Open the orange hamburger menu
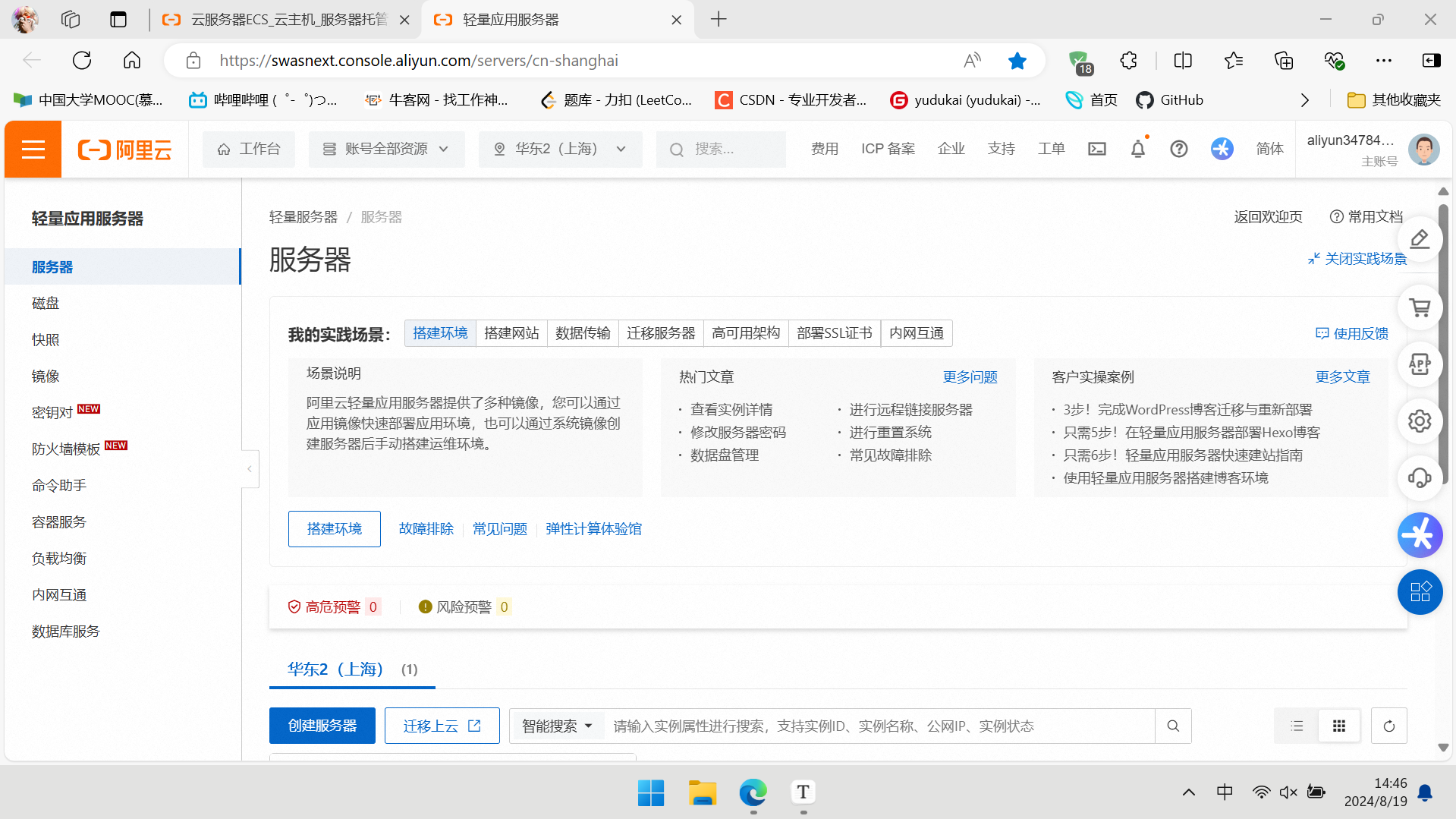Image resolution: width=1456 pixels, height=819 pixels. point(33,150)
